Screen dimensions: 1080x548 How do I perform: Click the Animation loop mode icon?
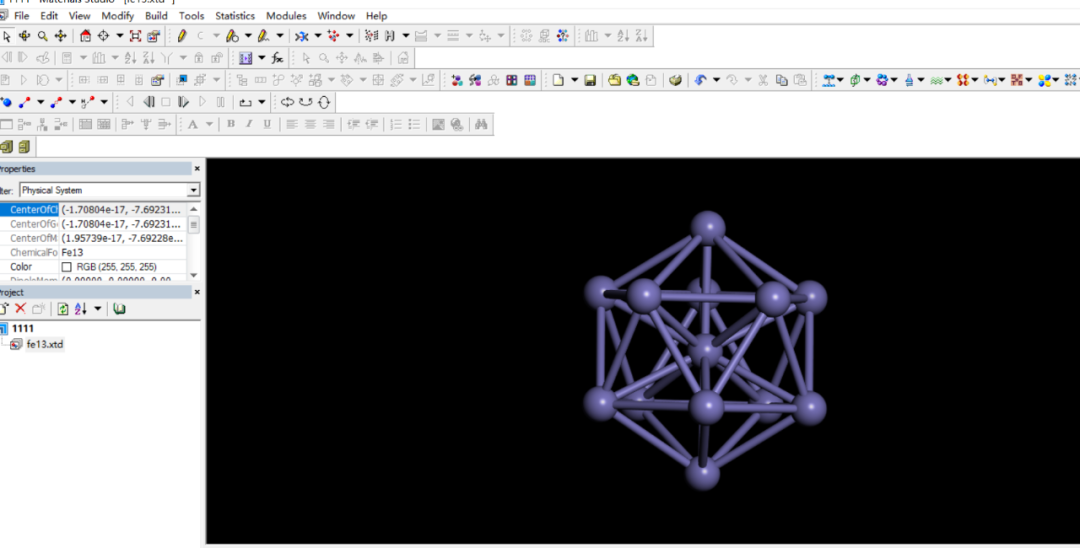tap(245, 102)
